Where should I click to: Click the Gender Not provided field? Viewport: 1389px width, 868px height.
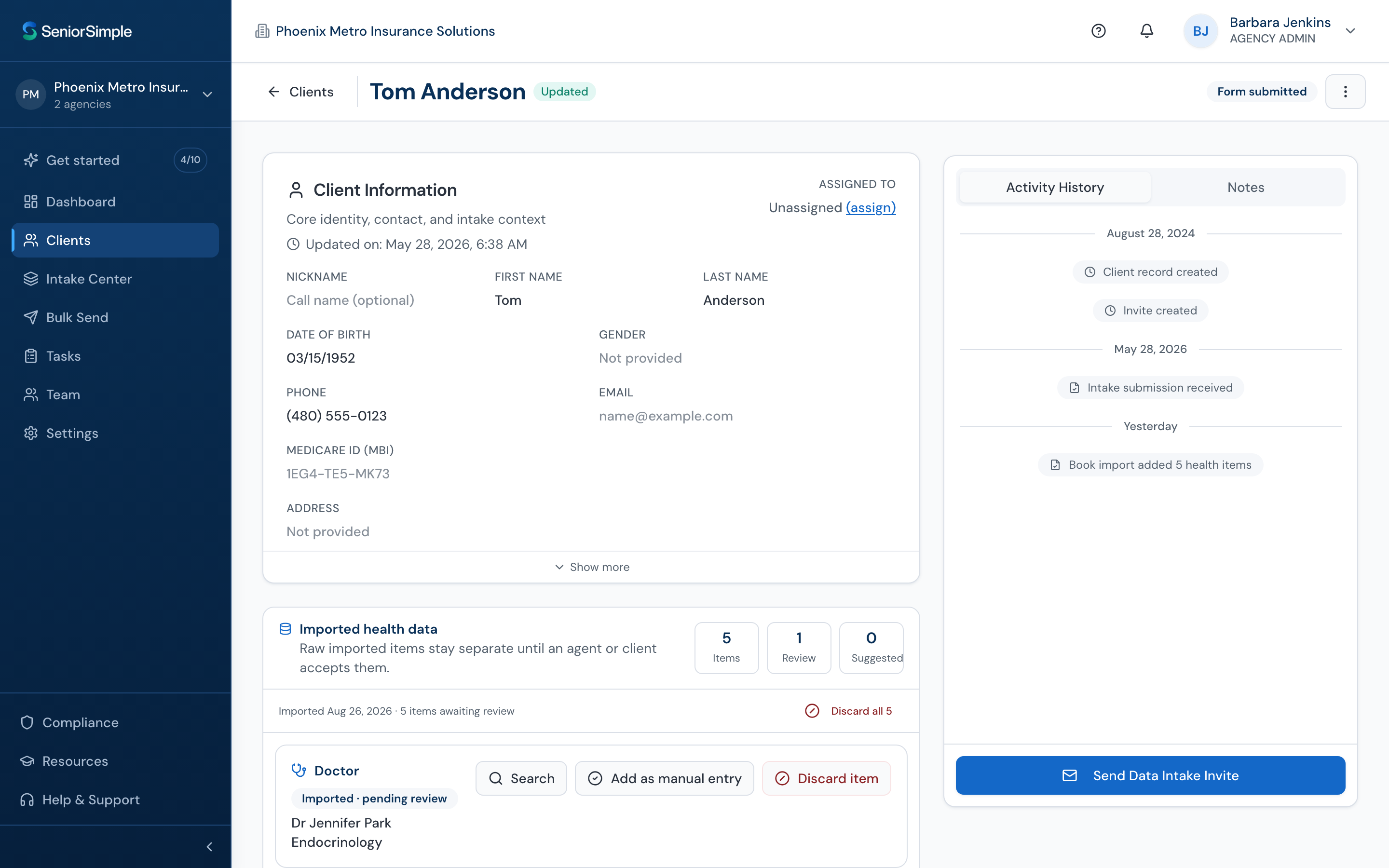(640, 358)
